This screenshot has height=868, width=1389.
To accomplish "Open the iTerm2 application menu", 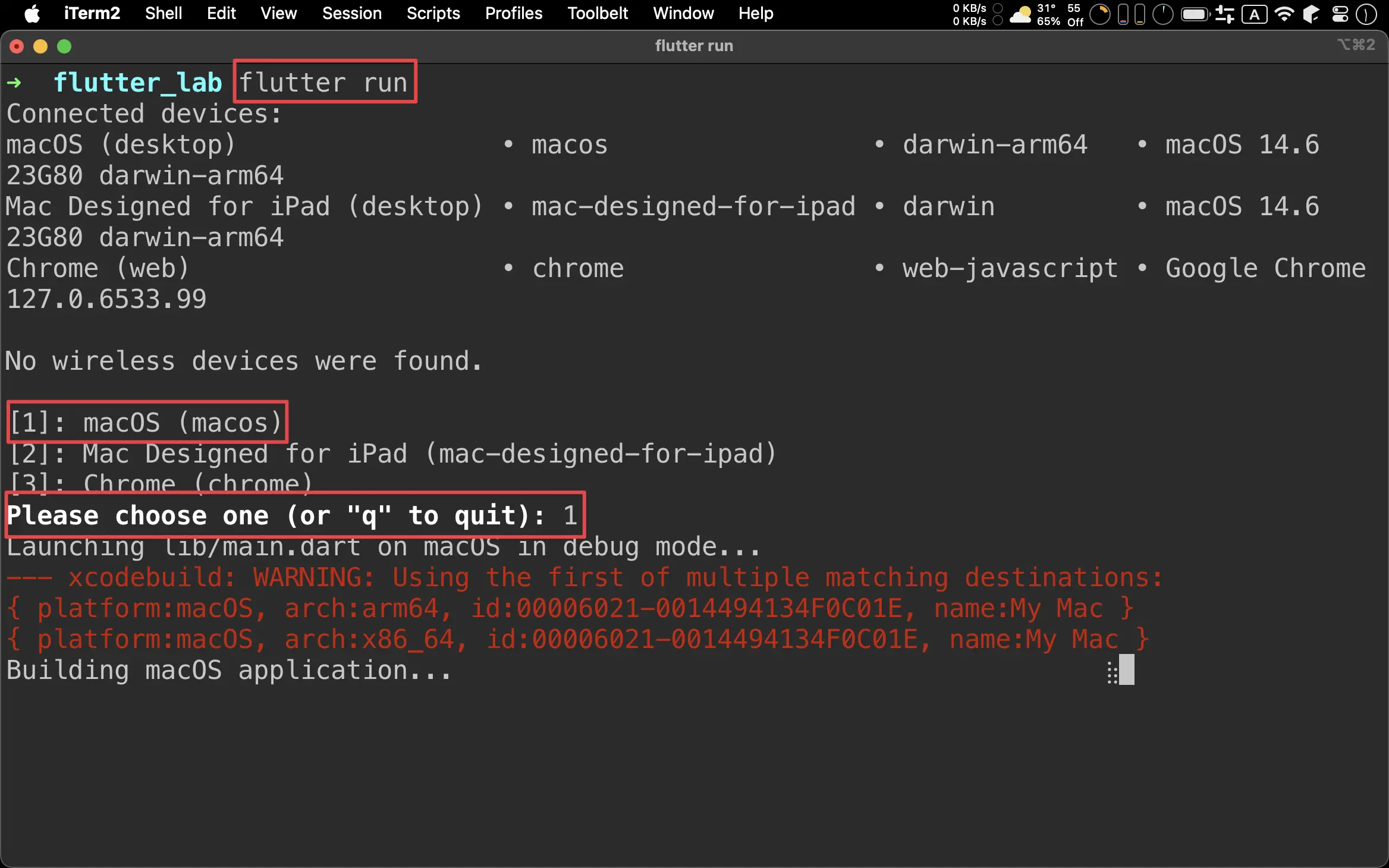I will point(92,14).
